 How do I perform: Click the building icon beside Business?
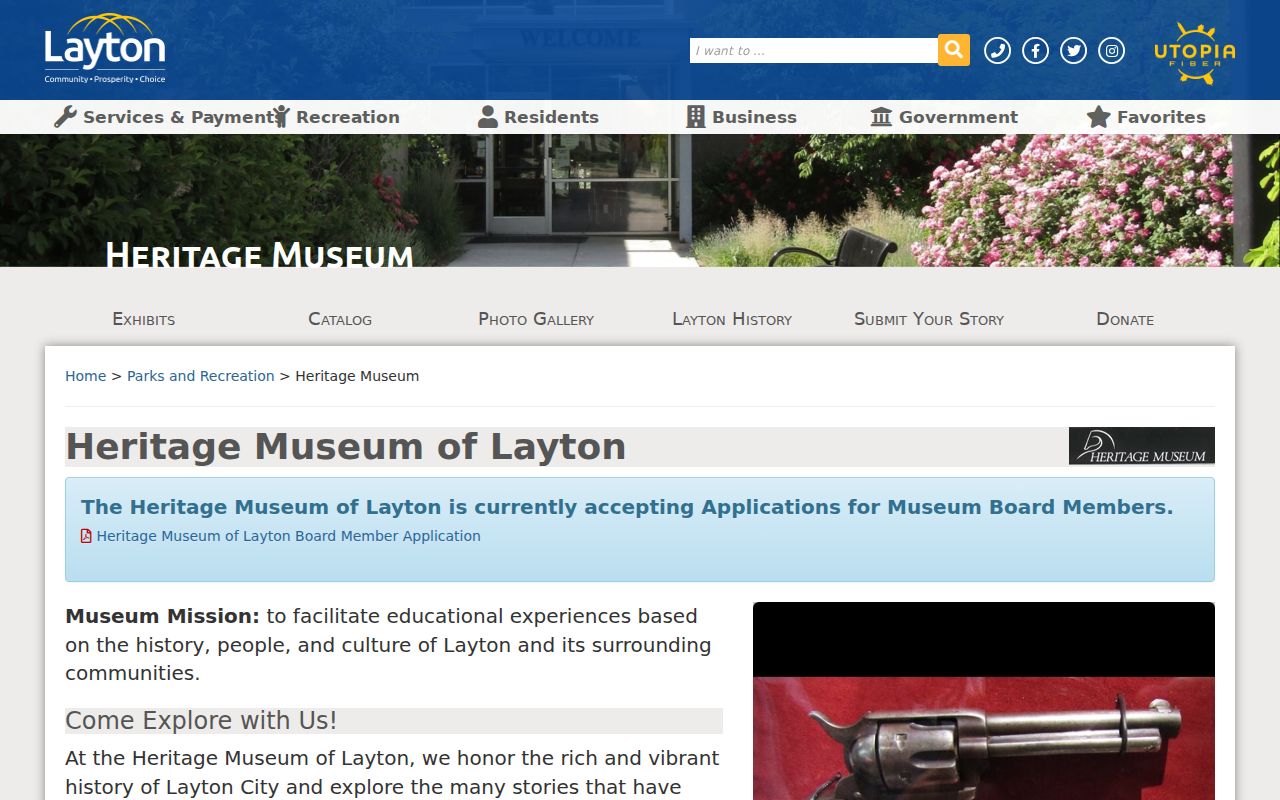(696, 117)
